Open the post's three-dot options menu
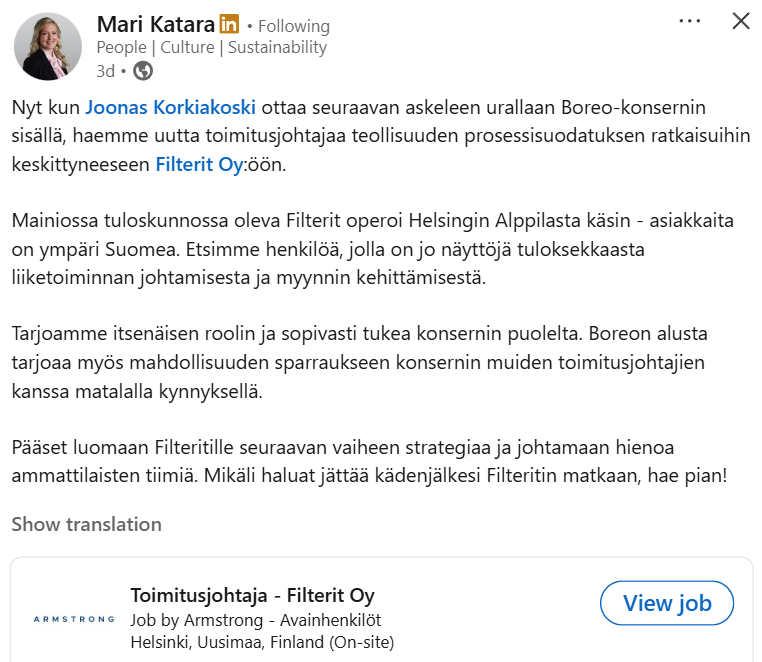The width and height of the screenshot is (762, 662). [x=690, y=21]
